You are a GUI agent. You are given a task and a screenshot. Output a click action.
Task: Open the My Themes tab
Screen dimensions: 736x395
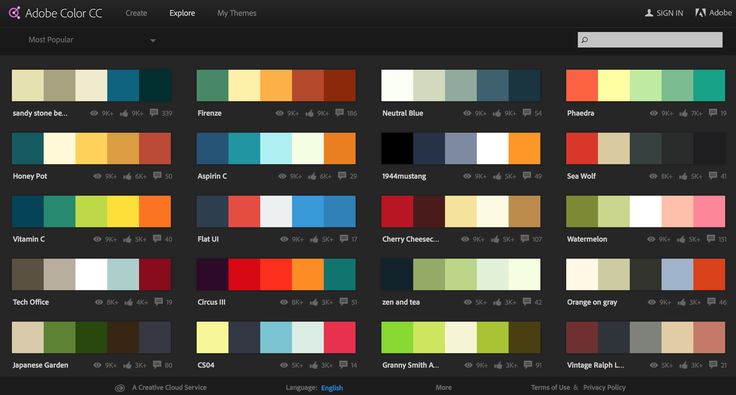[237, 13]
